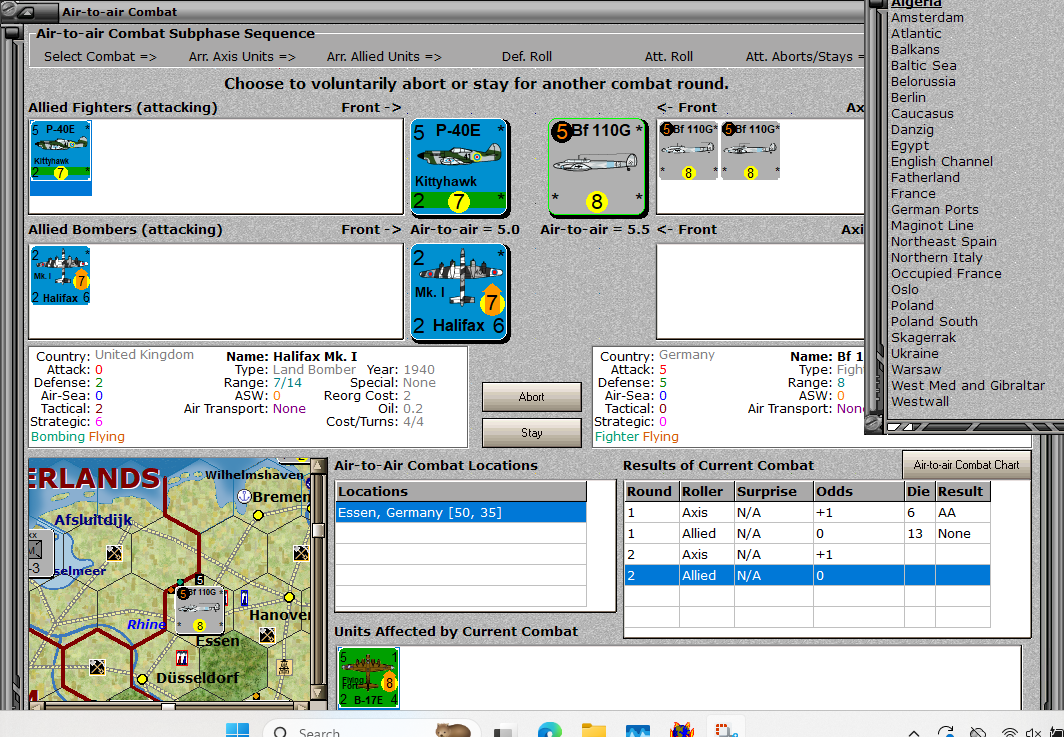Select Poland South in the locations list
Viewport: 1064px width, 737px height.
point(934,321)
